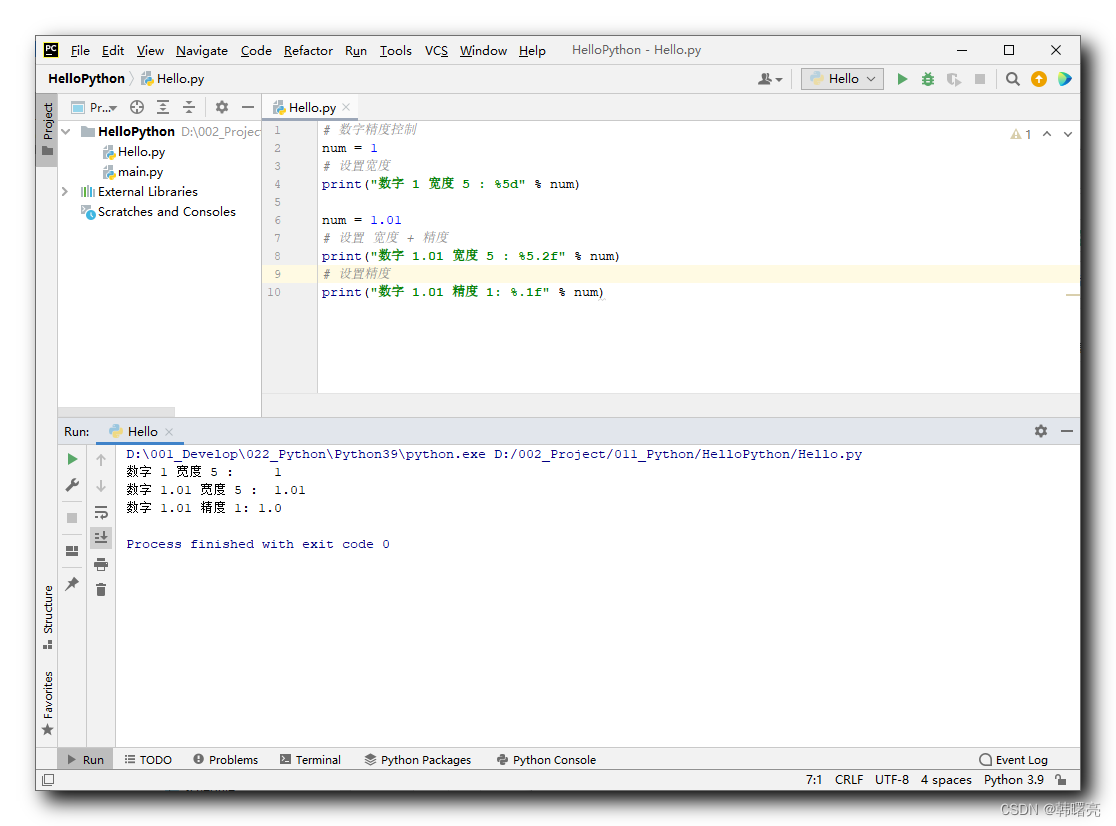Start debugging with the bug icon
The image size is (1116, 826).
[x=927, y=78]
